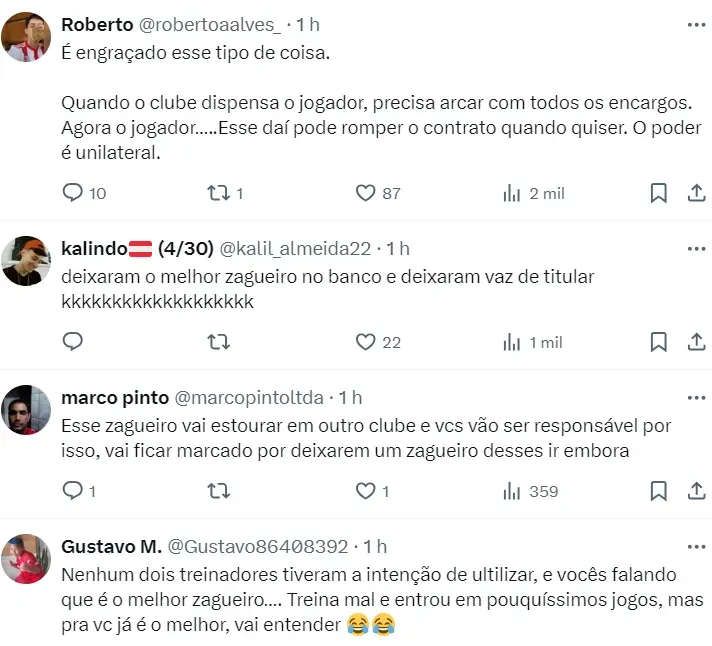The image size is (712, 646).
Task: Share kalindo's tweet
Action: (x=696, y=342)
